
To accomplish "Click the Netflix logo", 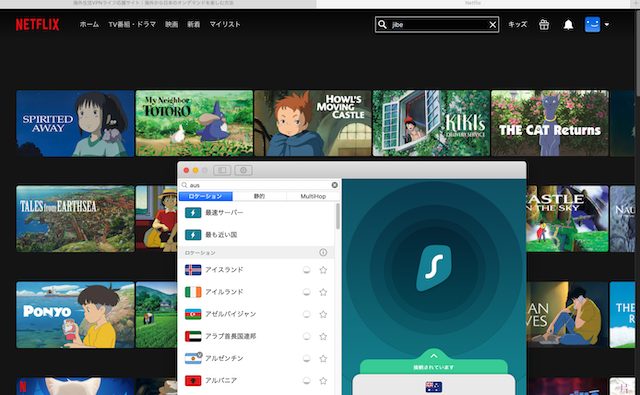I will [x=37, y=24].
